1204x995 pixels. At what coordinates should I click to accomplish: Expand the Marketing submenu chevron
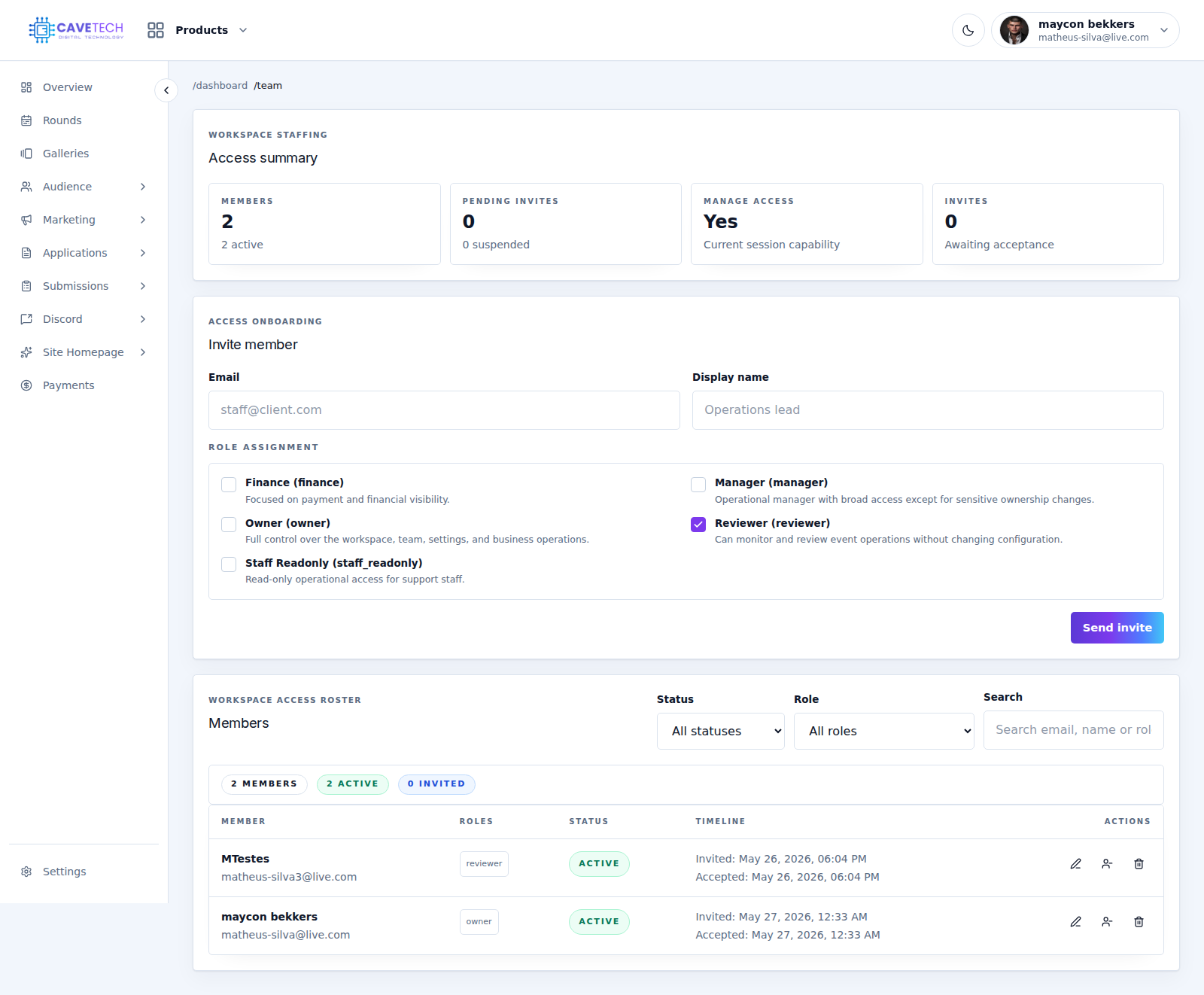click(x=143, y=220)
